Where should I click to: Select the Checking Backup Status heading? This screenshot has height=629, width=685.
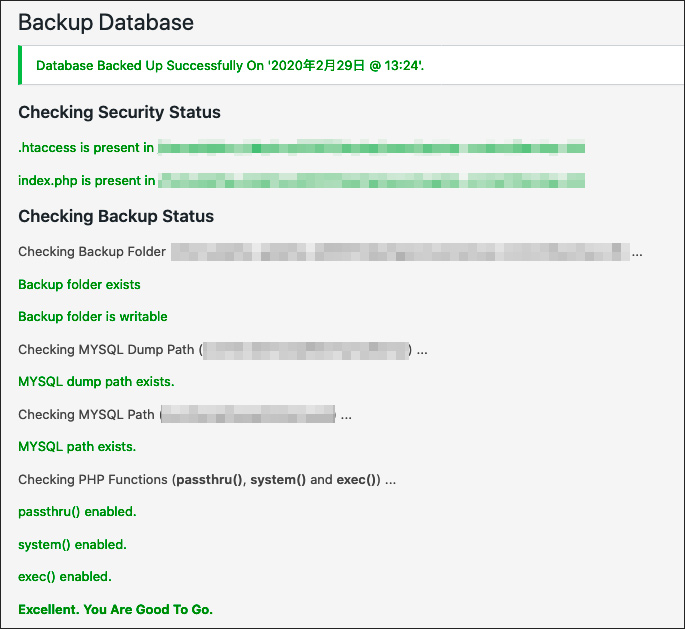(x=116, y=216)
